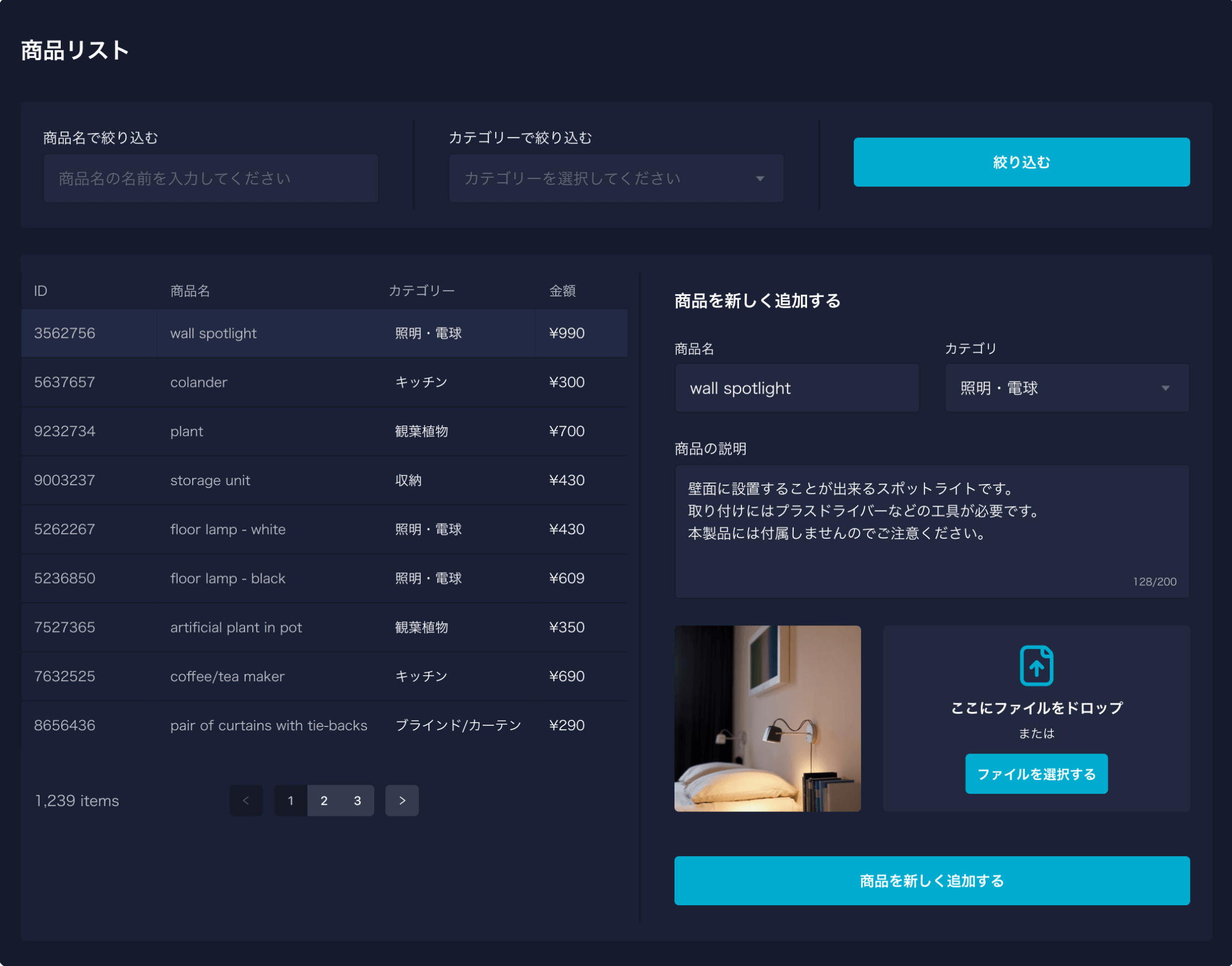Switch to page 2 of the list
The image size is (1232, 966).
coord(323,800)
